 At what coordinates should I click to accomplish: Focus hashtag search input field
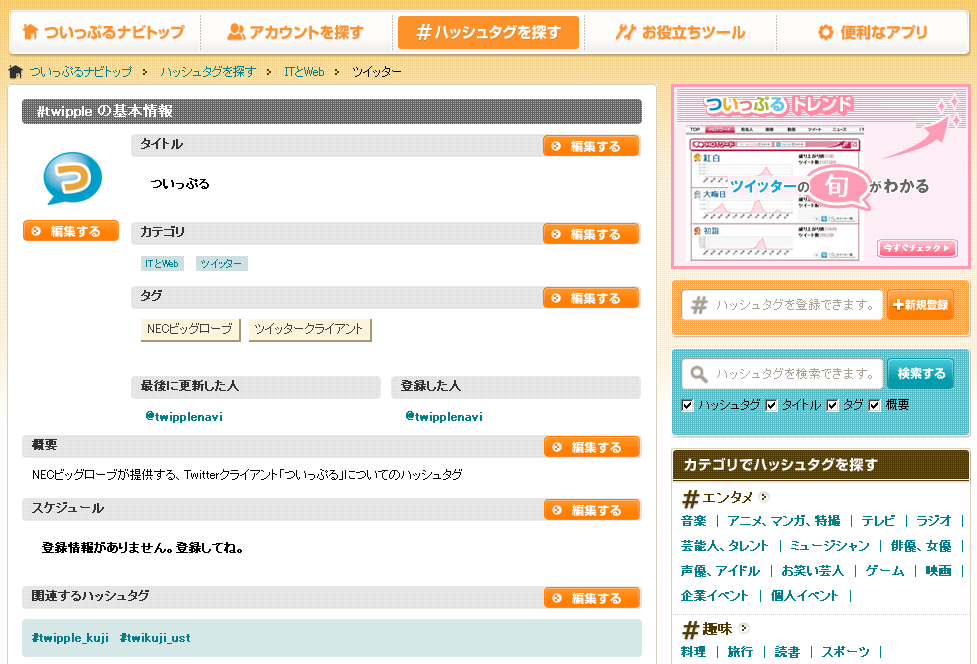783,374
